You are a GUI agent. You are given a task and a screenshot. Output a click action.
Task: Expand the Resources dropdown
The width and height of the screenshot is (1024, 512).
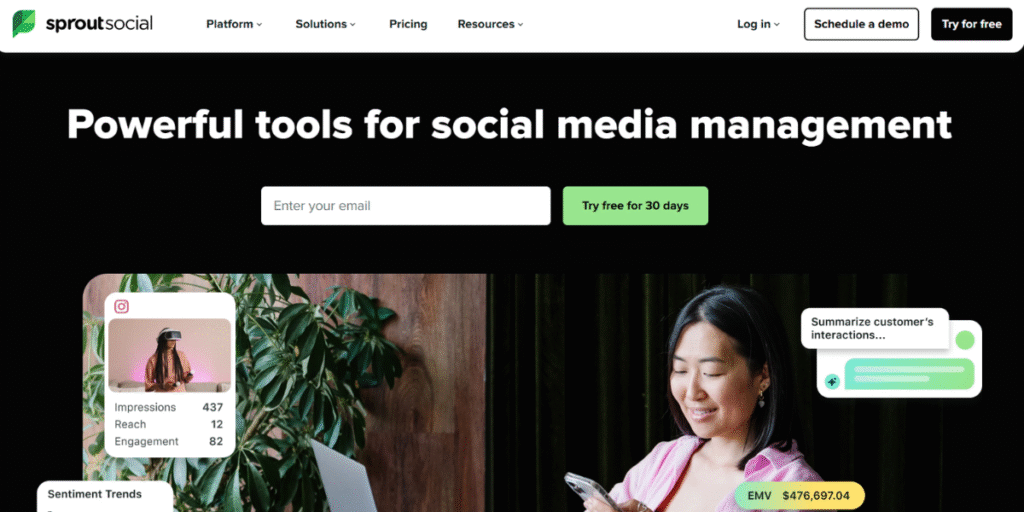pyautogui.click(x=490, y=24)
